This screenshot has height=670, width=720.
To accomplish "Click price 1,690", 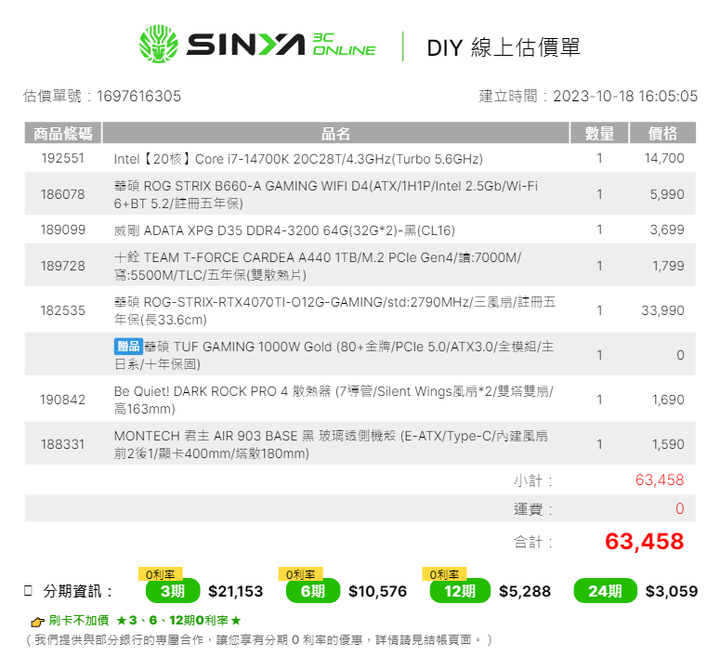I will point(668,400).
